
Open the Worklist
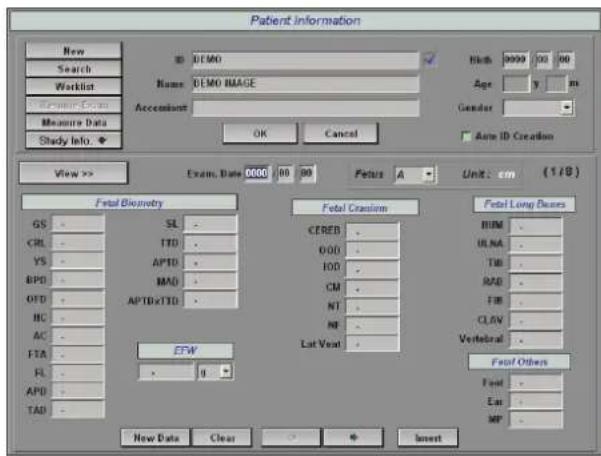click(x=74, y=87)
